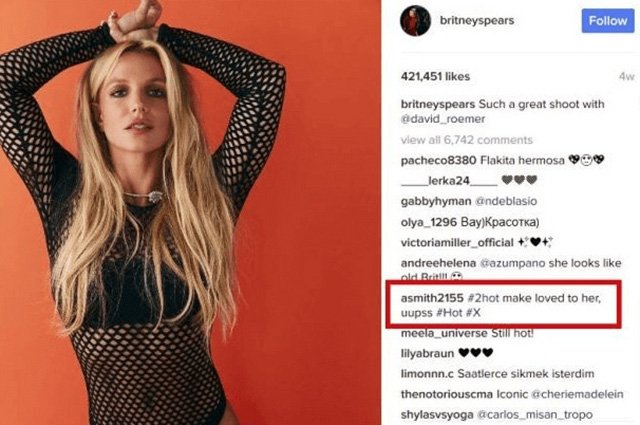Image resolution: width=640 pixels, height=425 pixels.
Task: Click the #2hot hashtag
Action: coord(483,298)
